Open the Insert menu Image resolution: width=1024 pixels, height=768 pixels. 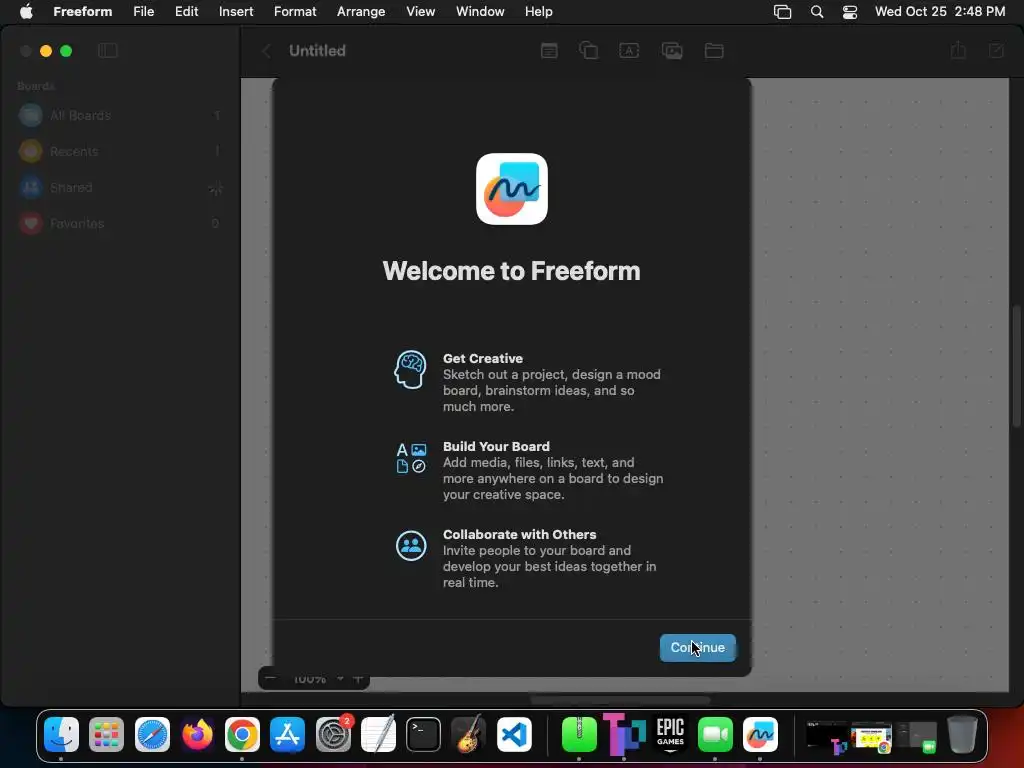click(x=236, y=12)
